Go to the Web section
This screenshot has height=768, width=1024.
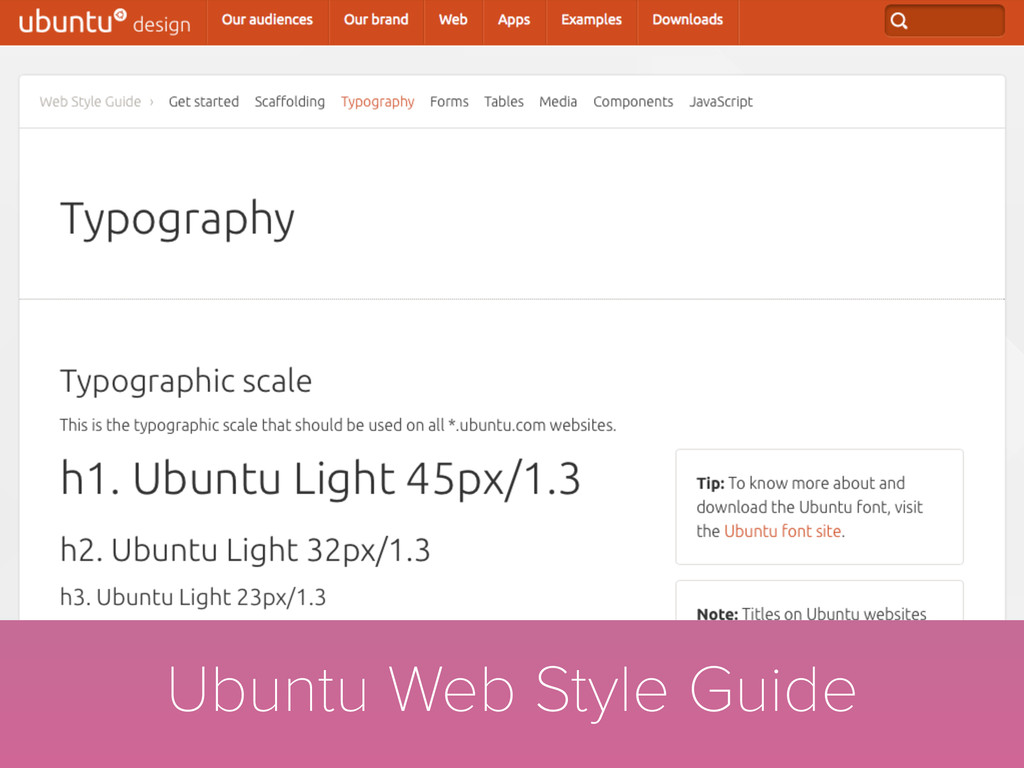pyautogui.click(x=453, y=20)
